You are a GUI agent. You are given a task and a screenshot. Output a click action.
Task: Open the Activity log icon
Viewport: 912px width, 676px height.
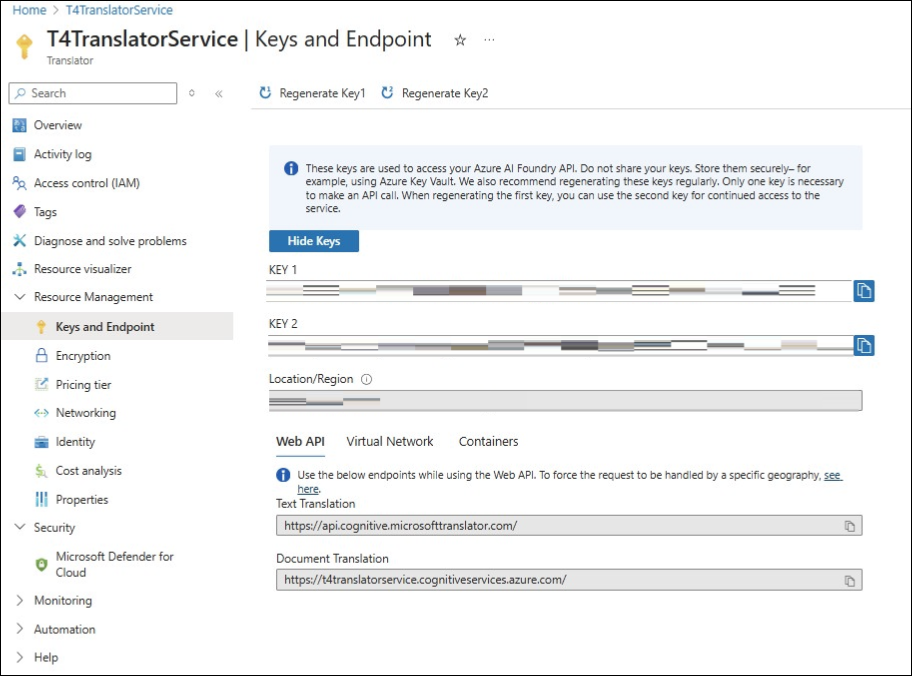[19, 154]
